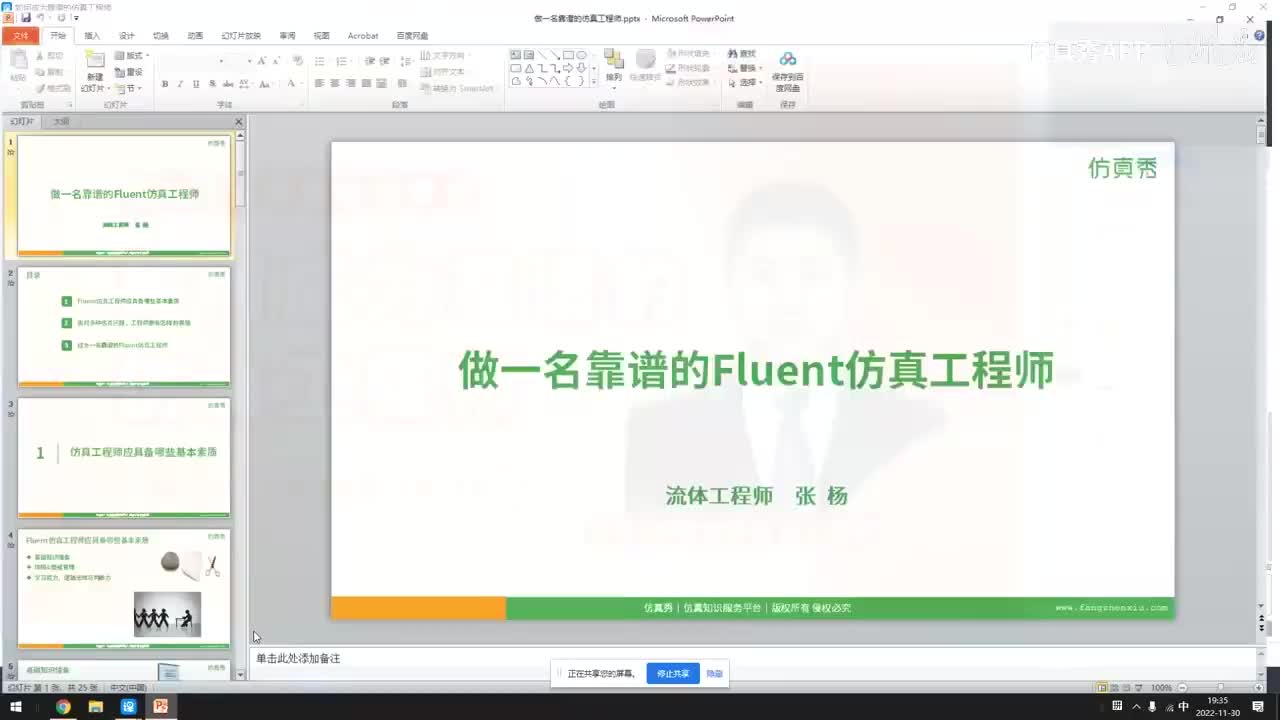Click Decrease Font Size icon
The image size is (1280, 720).
pos(276,61)
